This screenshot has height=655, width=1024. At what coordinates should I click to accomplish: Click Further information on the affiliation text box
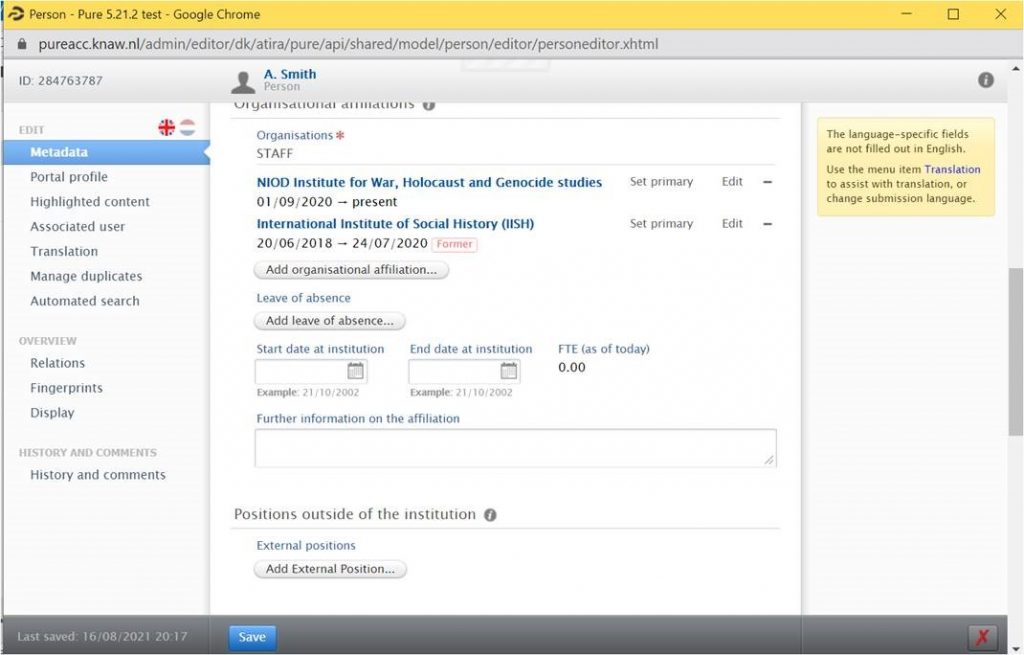pos(515,448)
